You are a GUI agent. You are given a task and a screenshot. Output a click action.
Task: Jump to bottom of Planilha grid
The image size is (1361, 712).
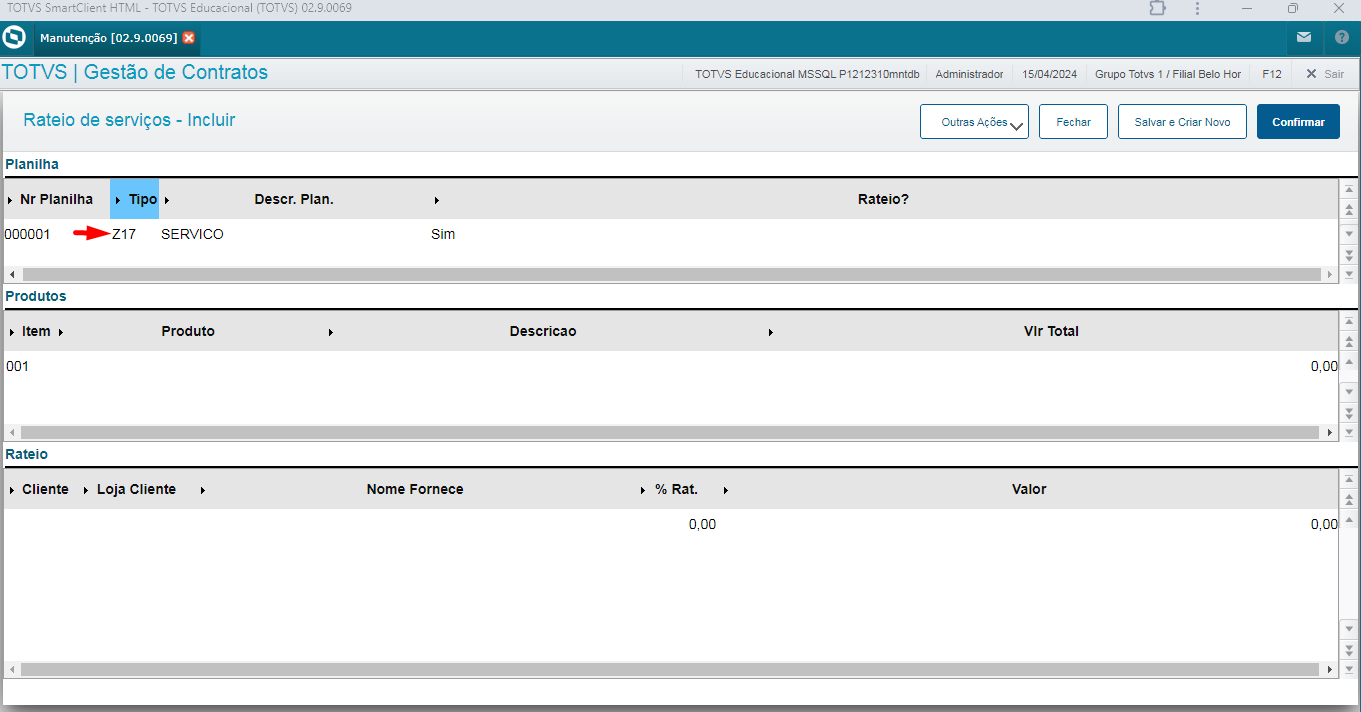[1349, 273]
